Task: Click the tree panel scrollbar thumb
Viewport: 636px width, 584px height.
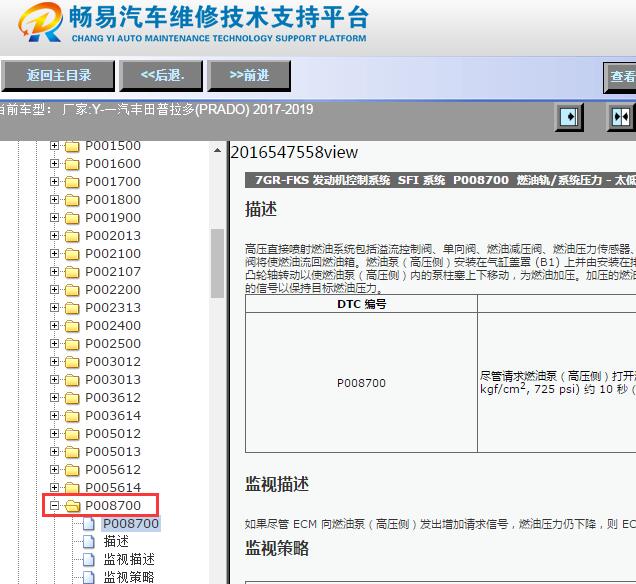Action: [x=217, y=264]
